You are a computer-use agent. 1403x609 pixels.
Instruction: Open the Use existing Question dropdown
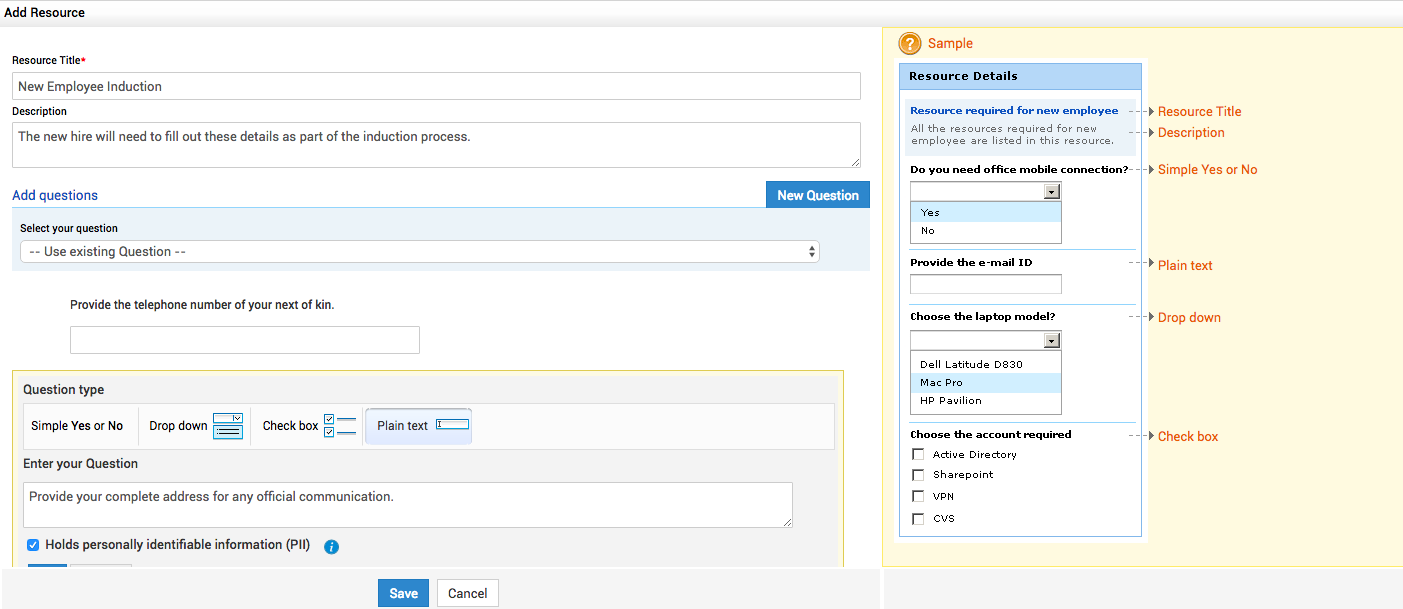[x=420, y=252]
